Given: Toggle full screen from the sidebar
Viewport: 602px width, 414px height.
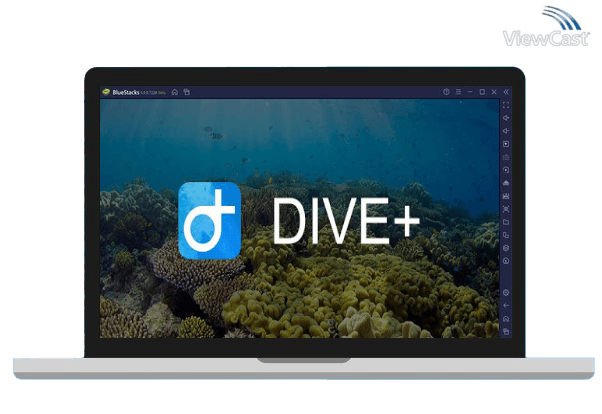Looking at the screenshot, I should [506, 105].
